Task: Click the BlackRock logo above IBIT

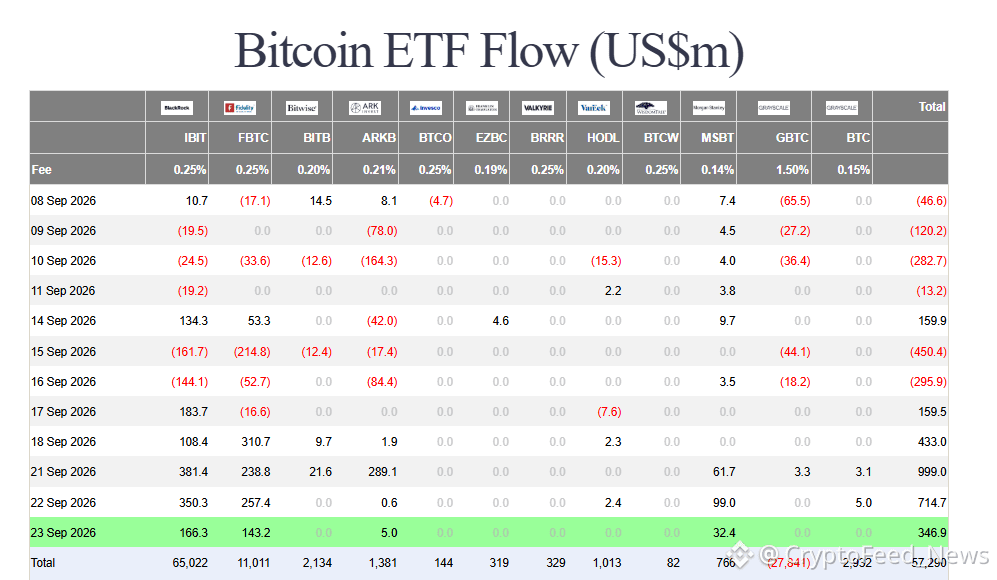Action: point(177,108)
